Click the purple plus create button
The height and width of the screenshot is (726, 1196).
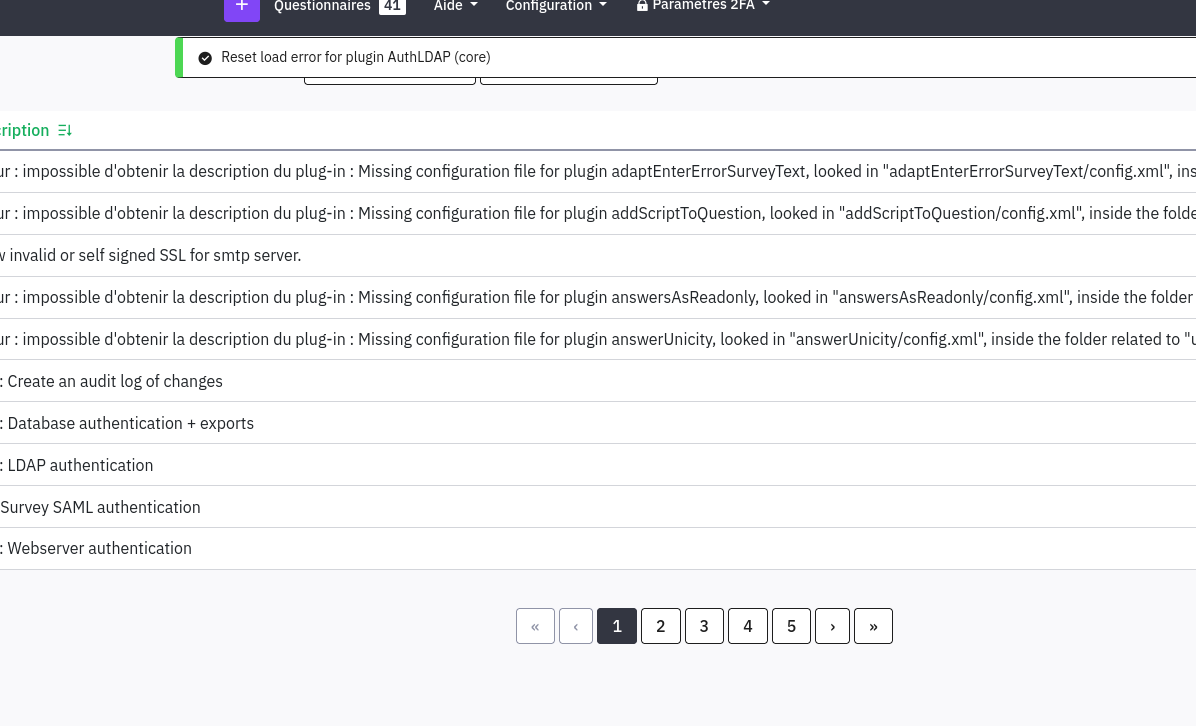[x=241, y=7]
